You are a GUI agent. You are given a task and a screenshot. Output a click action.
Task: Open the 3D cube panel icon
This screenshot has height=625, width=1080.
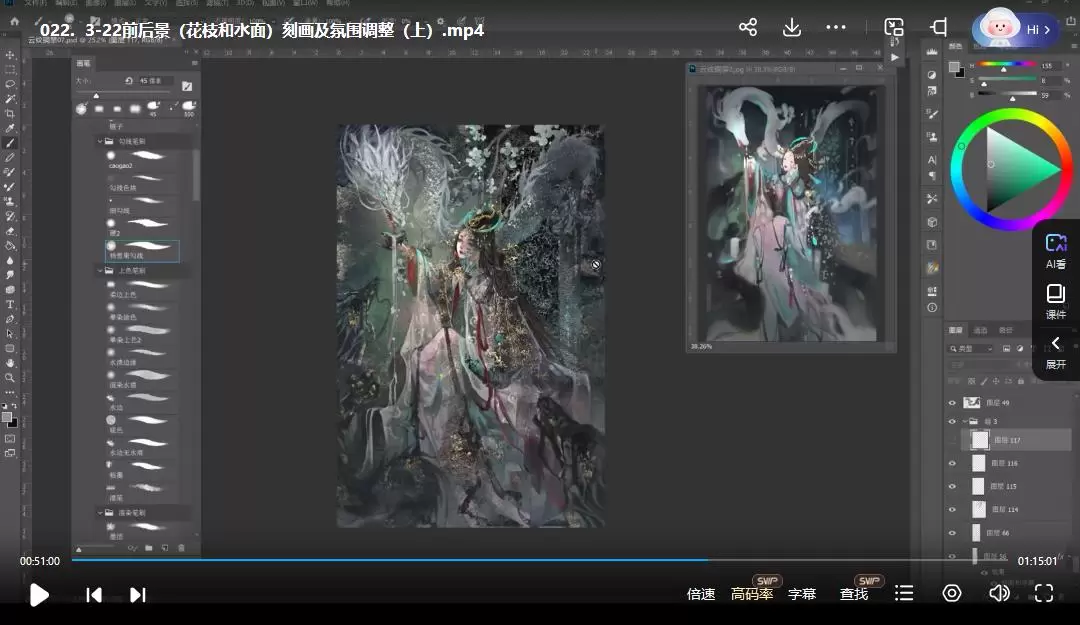pyautogui.click(x=932, y=222)
